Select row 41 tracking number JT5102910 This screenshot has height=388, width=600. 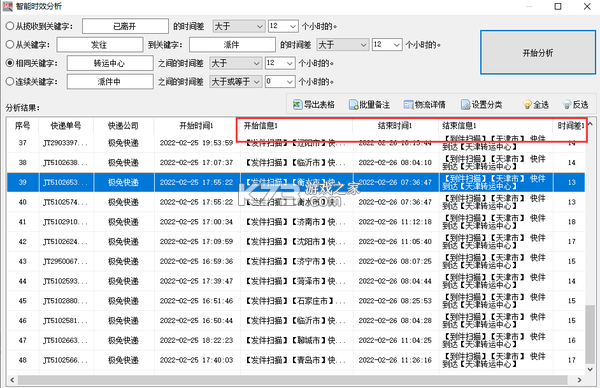coord(65,222)
